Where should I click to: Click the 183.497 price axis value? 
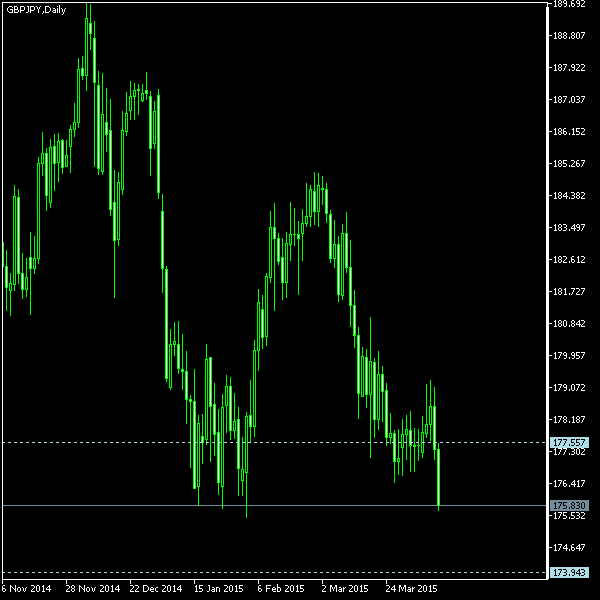point(569,228)
